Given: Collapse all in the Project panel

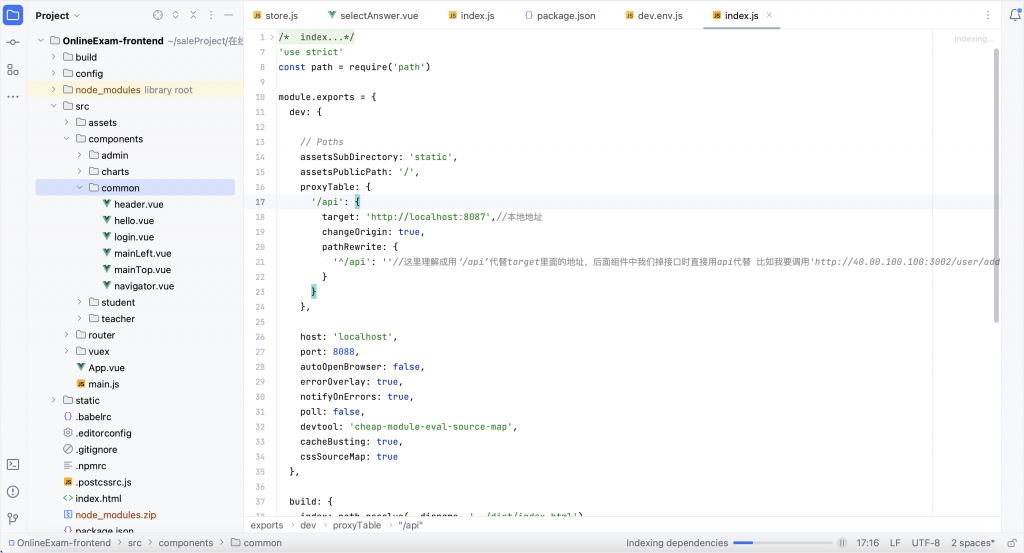Looking at the screenshot, I should (195, 16).
